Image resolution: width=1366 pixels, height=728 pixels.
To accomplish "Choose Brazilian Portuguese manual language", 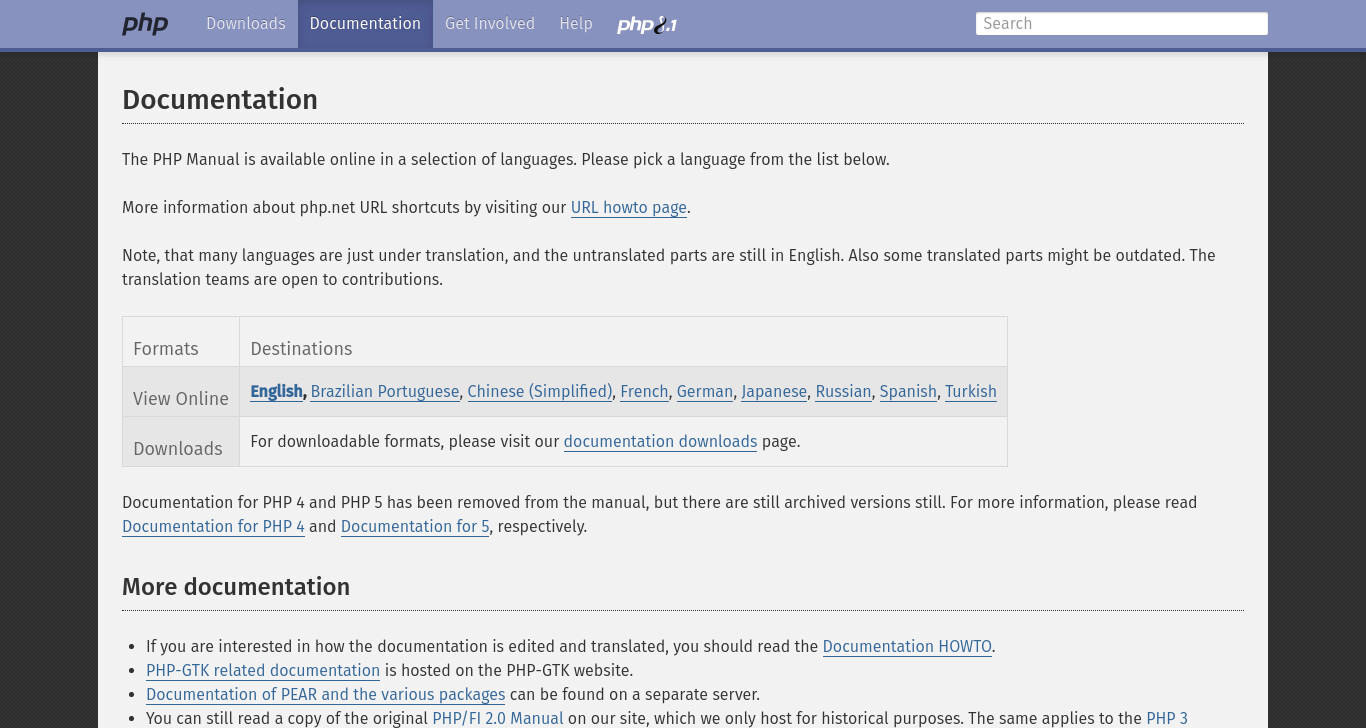I will click(x=385, y=392).
